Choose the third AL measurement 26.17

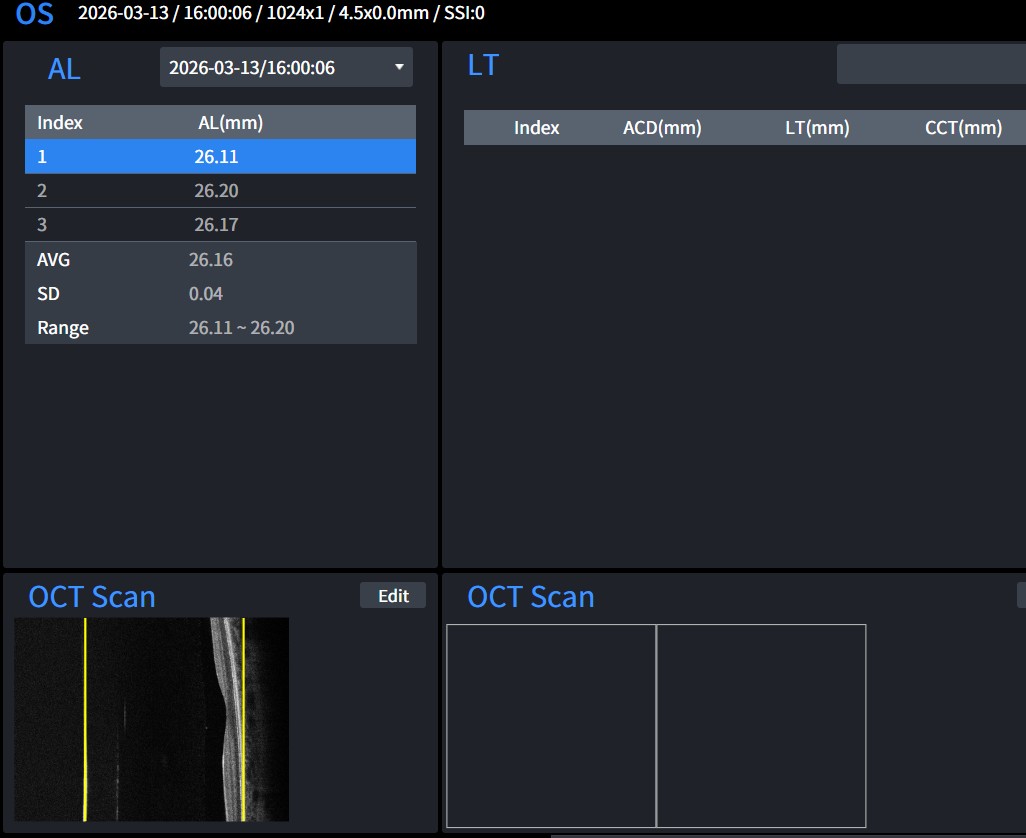coord(220,225)
